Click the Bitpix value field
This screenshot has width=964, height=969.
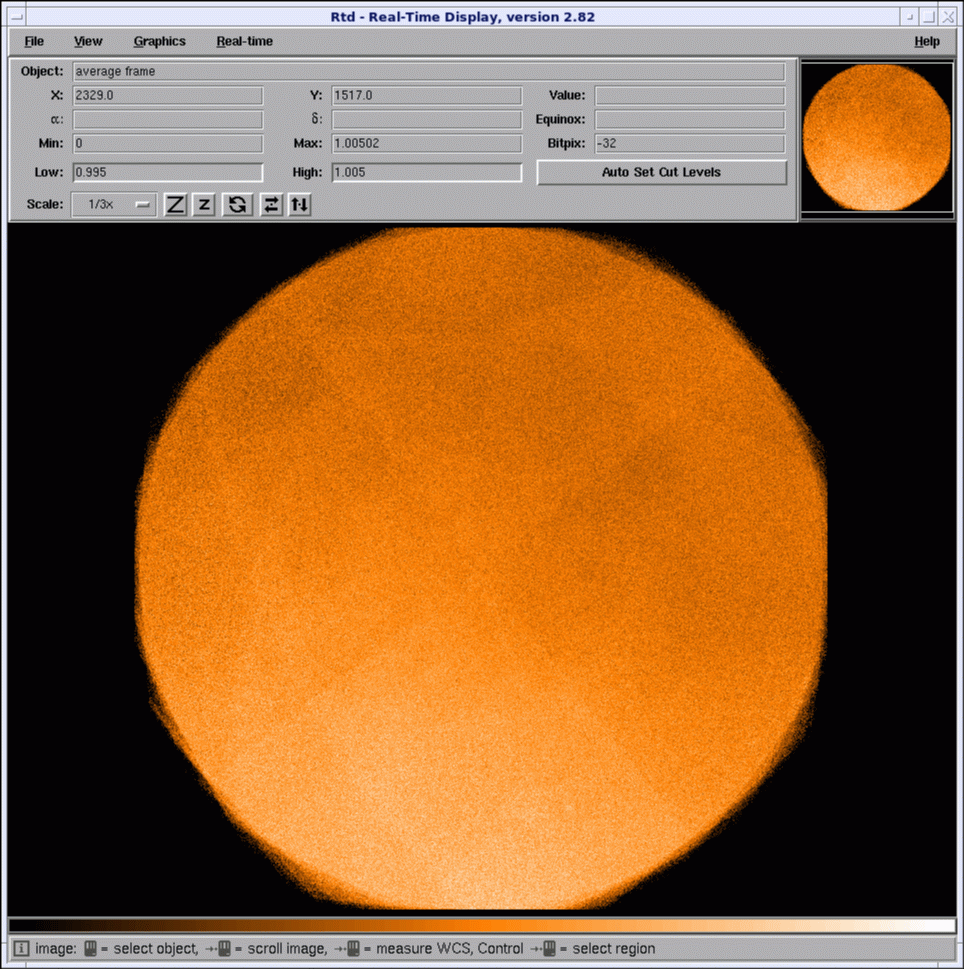(690, 143)
